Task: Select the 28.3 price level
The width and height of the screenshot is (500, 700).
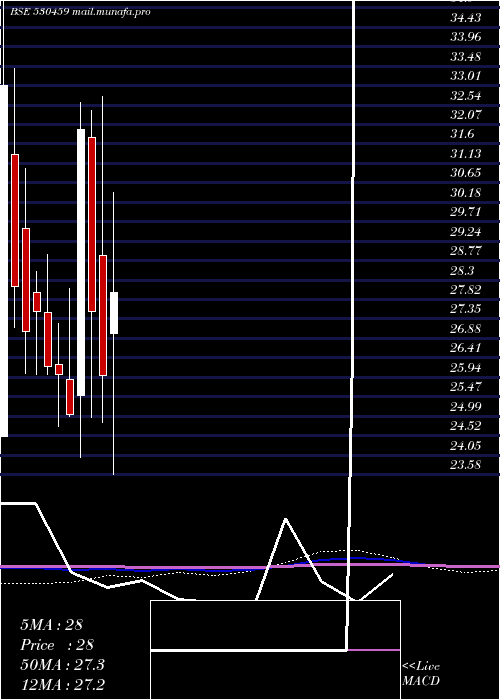Action: [x=462, y=271]
